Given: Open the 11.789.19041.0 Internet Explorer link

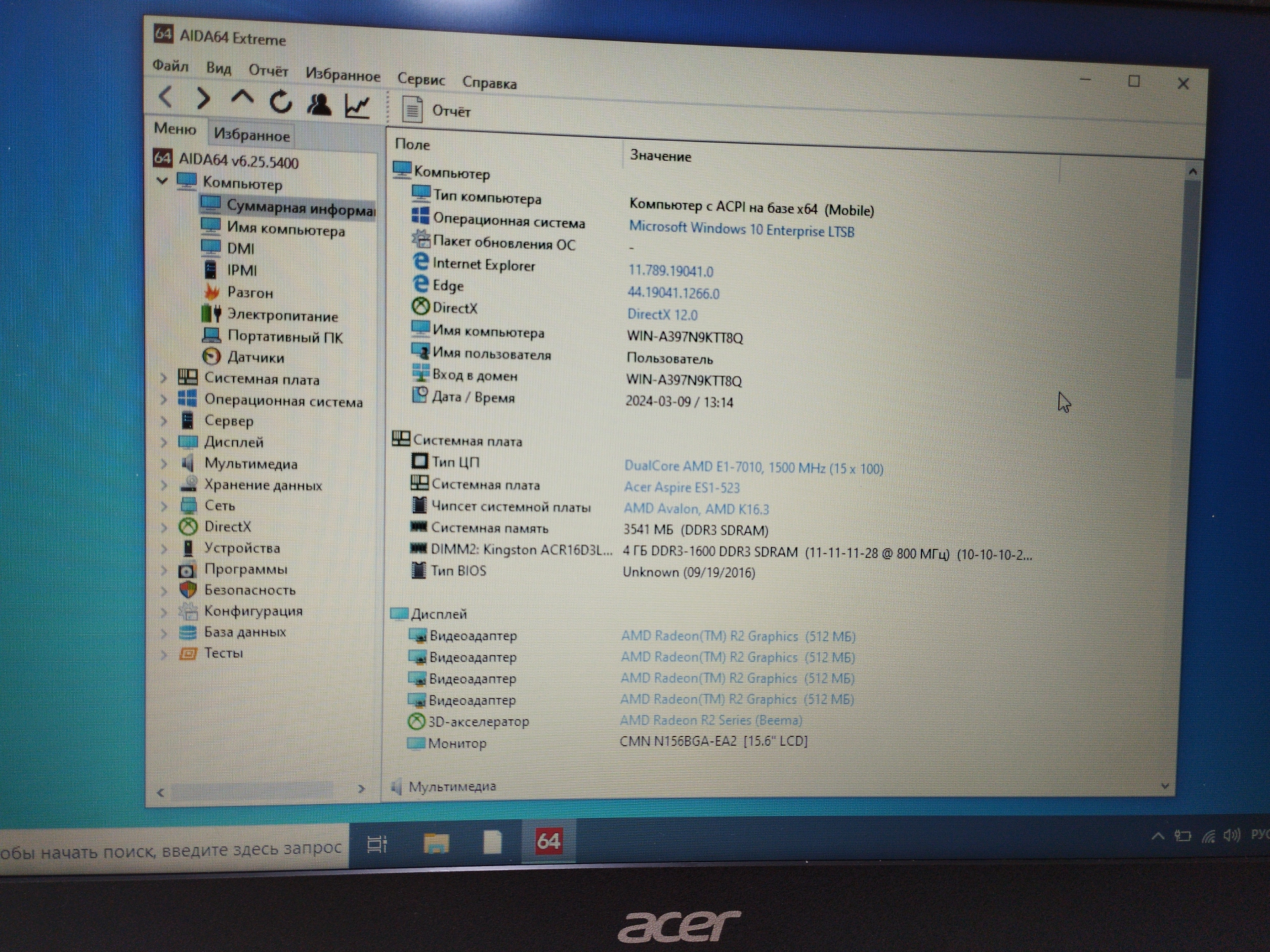Looking at the screenshot, I should (671, 271).
